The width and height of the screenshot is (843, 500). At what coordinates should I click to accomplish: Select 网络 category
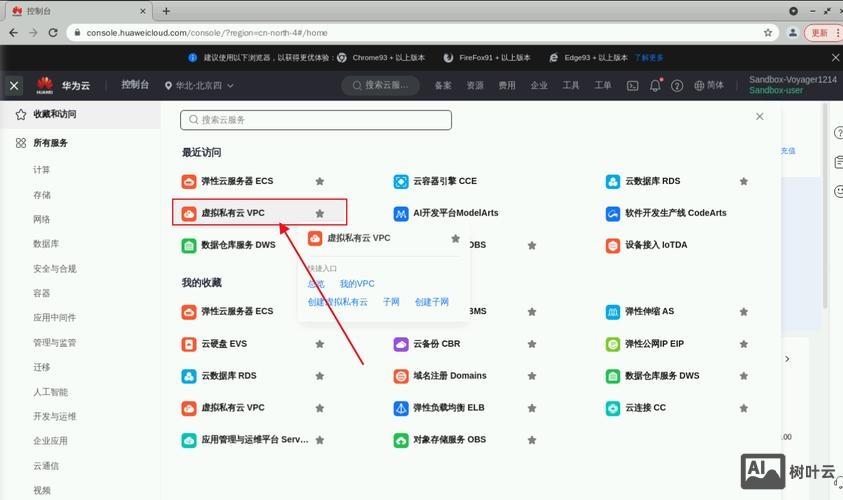41,219
